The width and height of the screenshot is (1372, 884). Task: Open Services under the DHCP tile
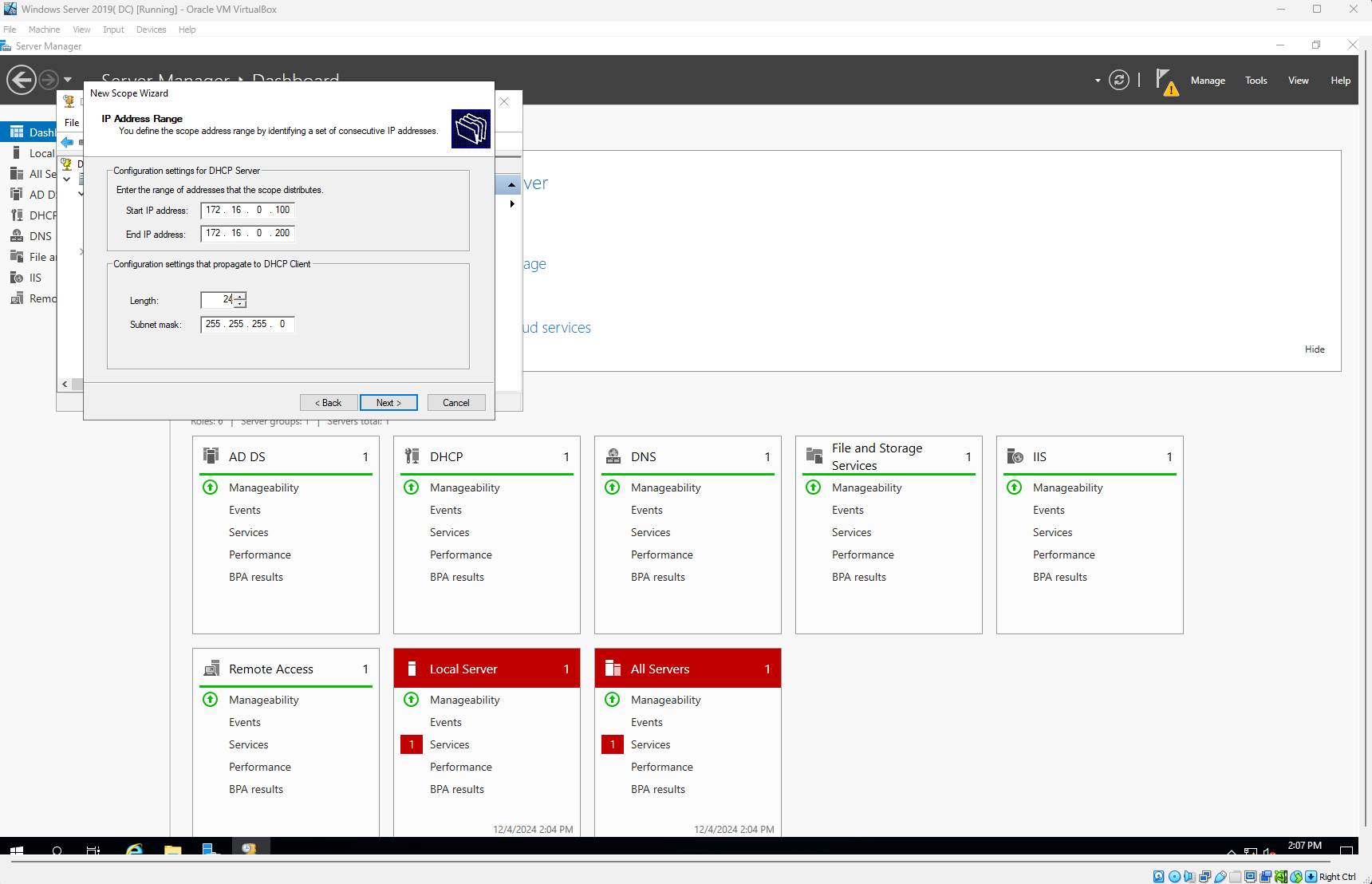449,532
